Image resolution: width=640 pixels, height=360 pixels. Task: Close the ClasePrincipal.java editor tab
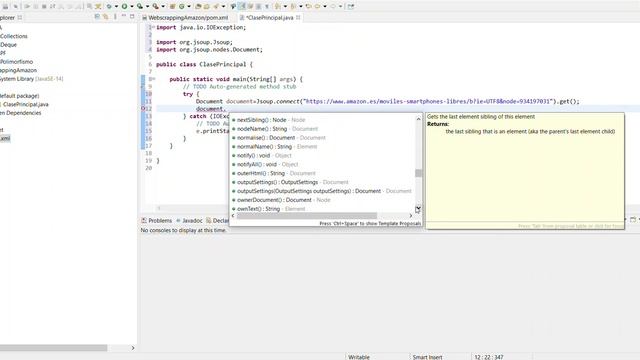click(298, 18)
